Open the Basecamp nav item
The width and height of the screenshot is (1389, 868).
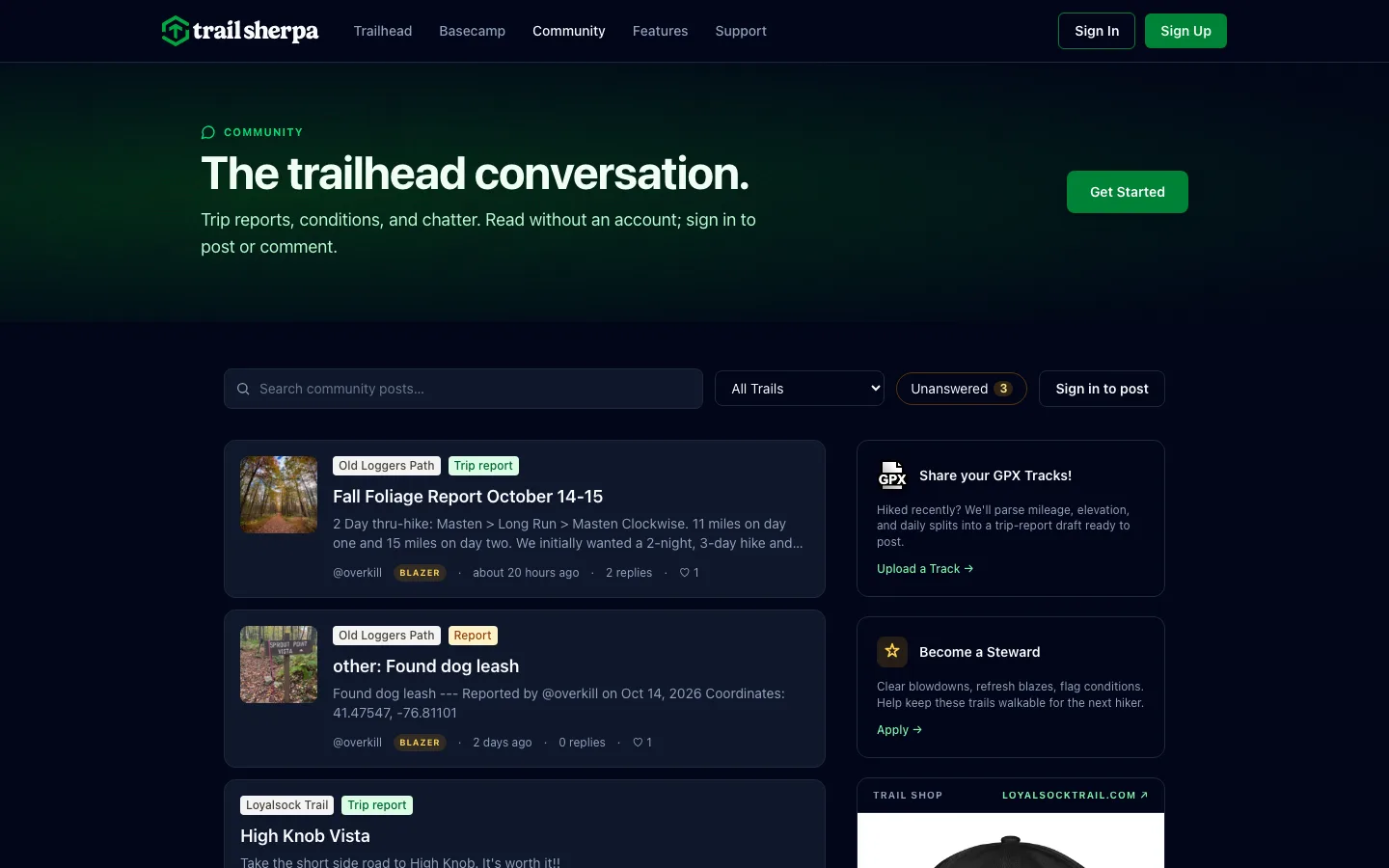(473, 31)
